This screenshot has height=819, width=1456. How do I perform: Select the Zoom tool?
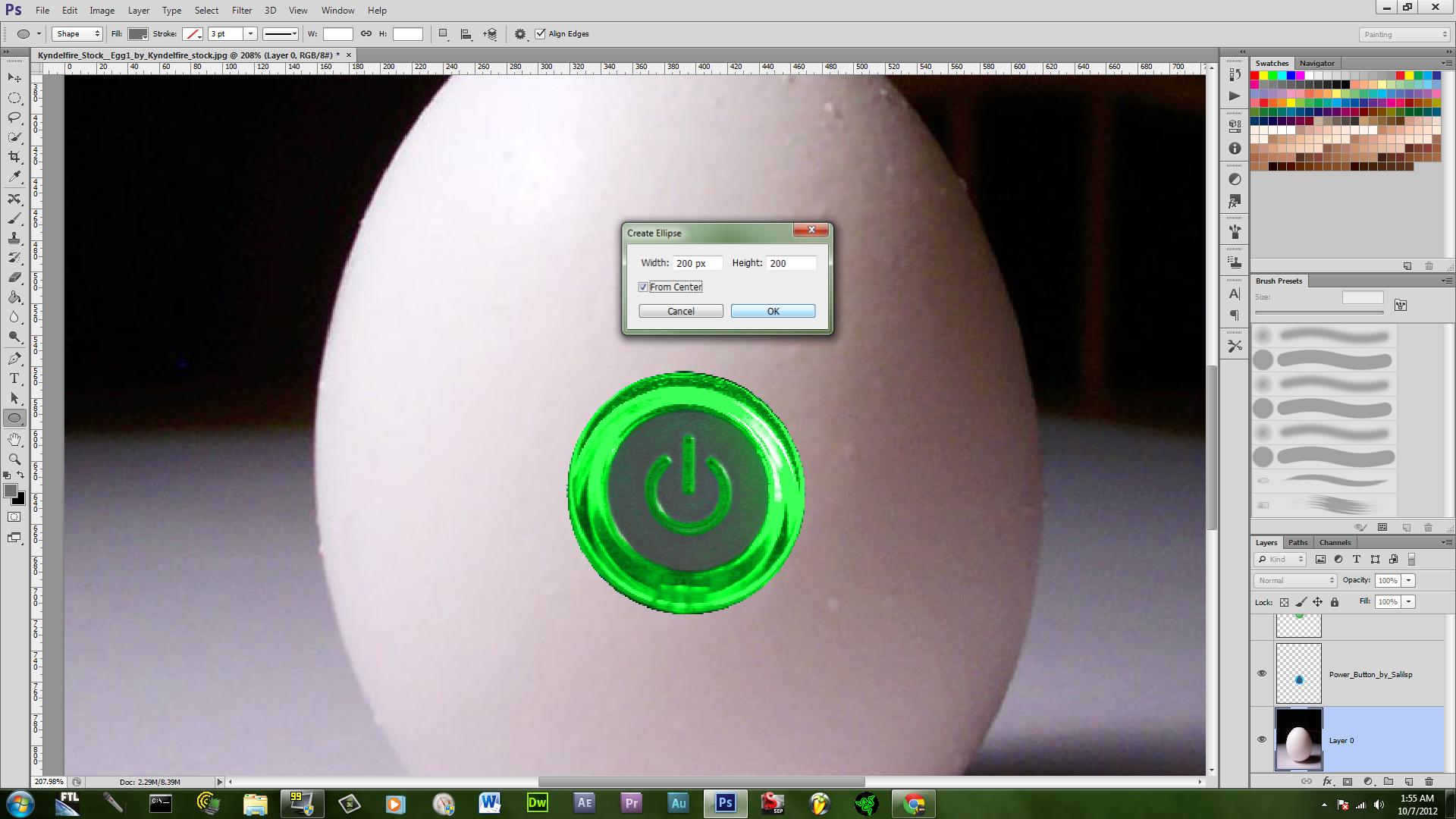[14, 460]
